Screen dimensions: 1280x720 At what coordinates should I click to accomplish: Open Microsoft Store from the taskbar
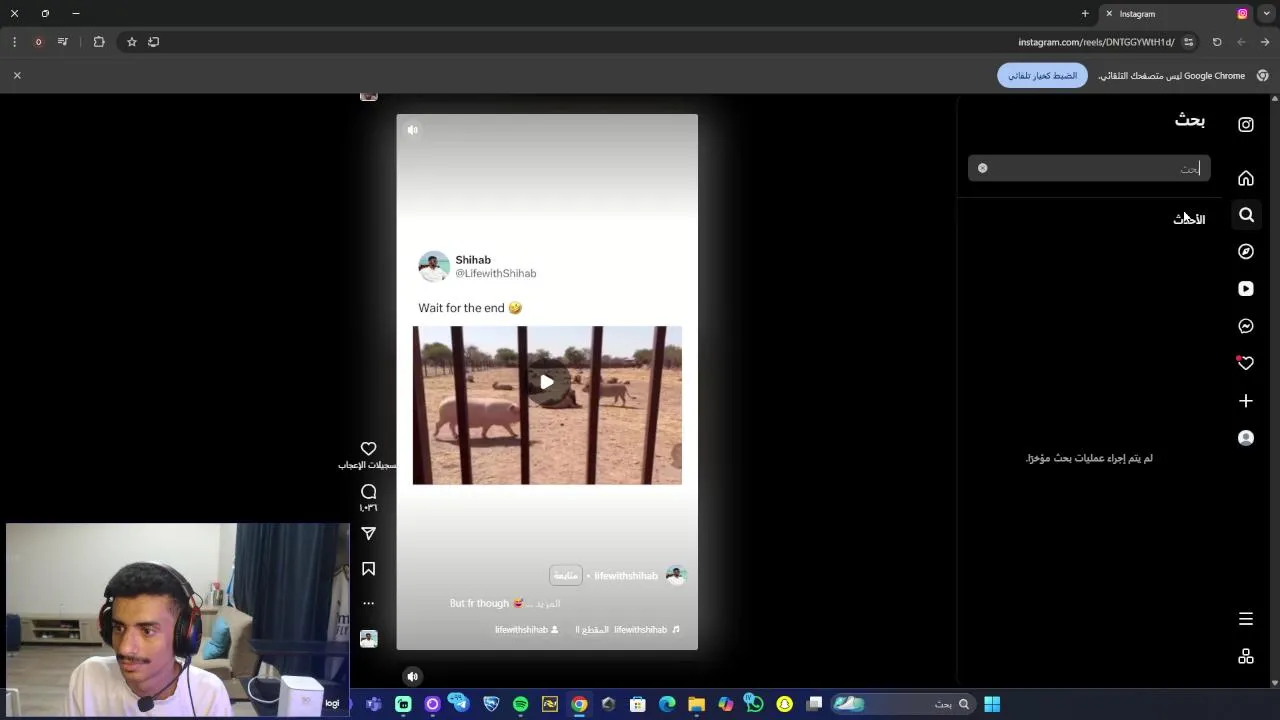[x=637, y=704]
